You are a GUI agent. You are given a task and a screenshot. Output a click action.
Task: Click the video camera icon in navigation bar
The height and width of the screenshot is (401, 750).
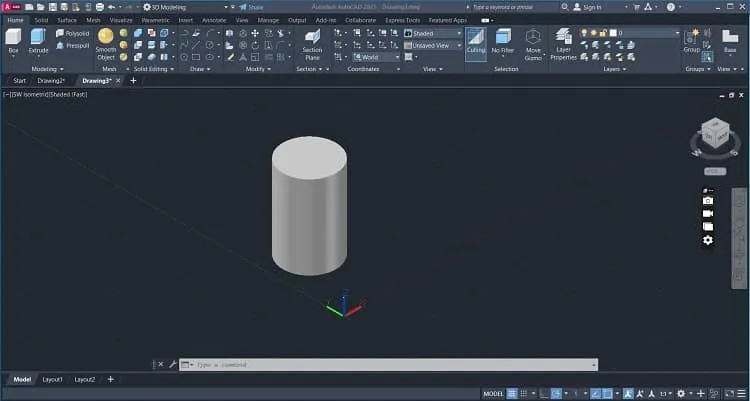[708, 213]
